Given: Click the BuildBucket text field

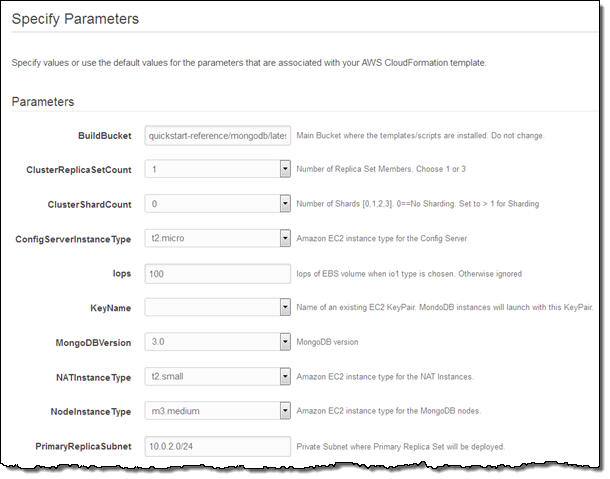Looking at the screenshot, I should (217, 136).
